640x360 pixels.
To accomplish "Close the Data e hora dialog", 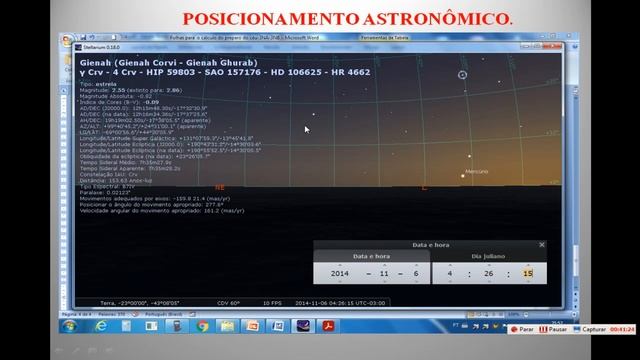I will [x=542, y=245].
